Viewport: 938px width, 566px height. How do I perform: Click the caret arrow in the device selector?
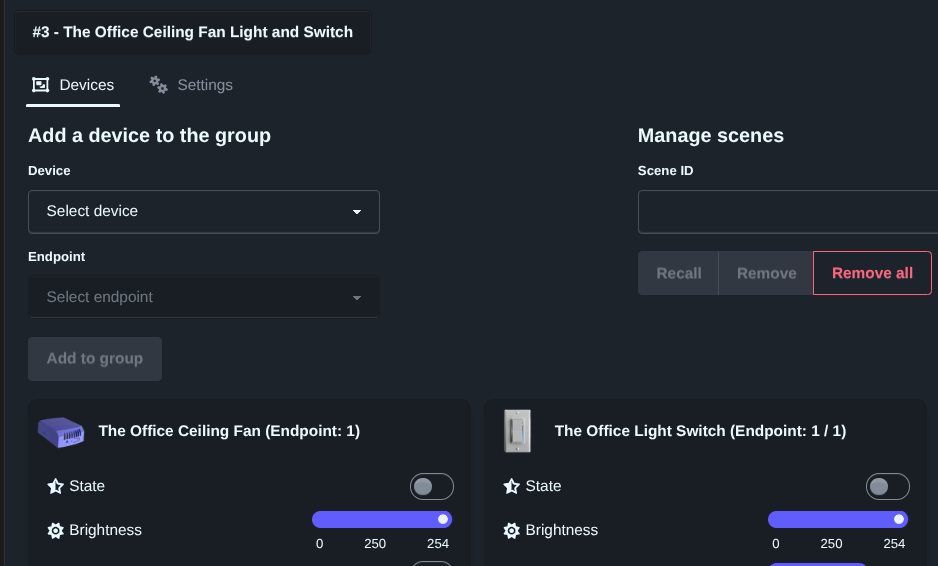click(357, 212)
